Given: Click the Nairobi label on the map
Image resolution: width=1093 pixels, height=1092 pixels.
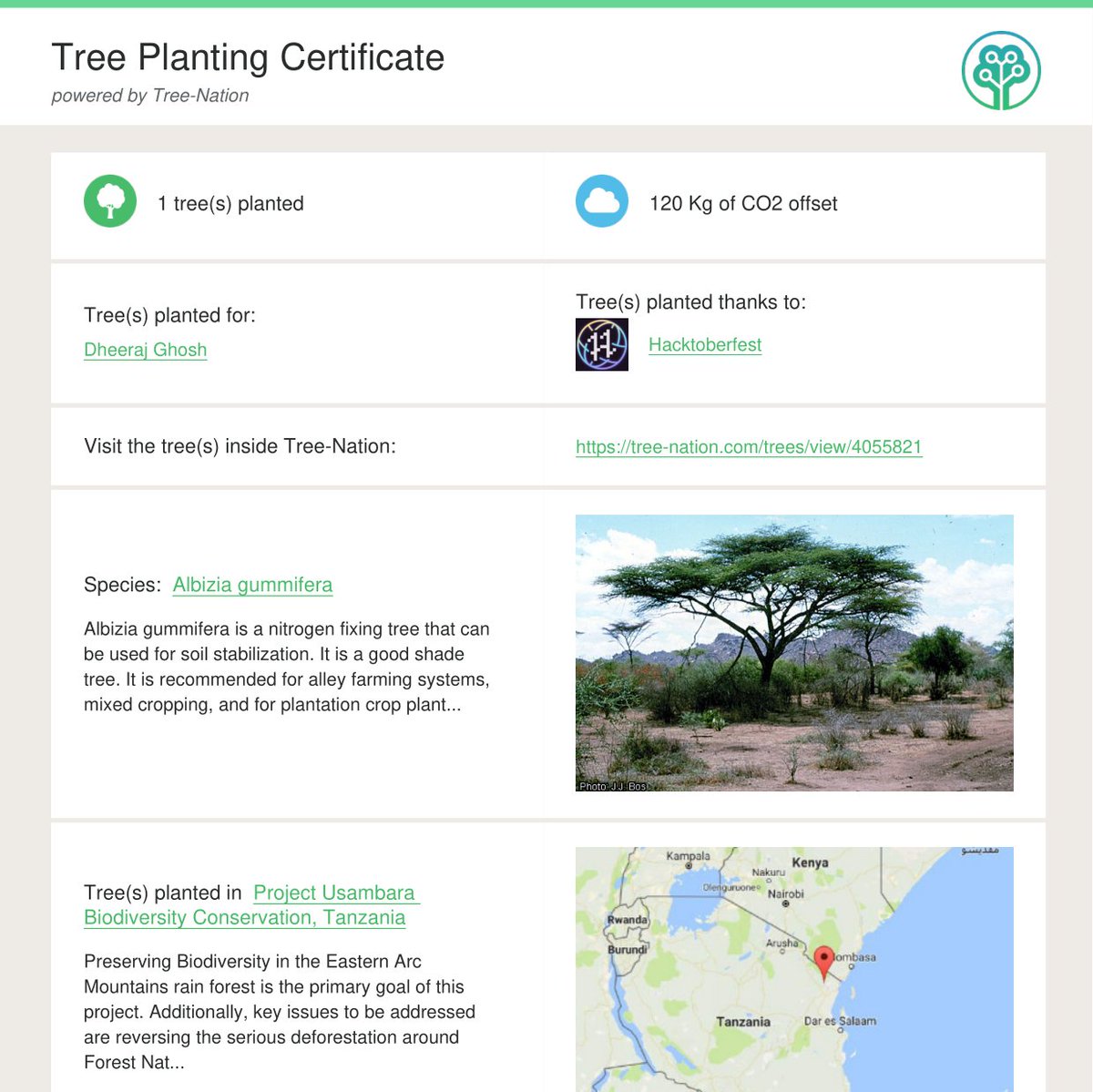Looking at the screenshot, I should (x=786, y=894).
